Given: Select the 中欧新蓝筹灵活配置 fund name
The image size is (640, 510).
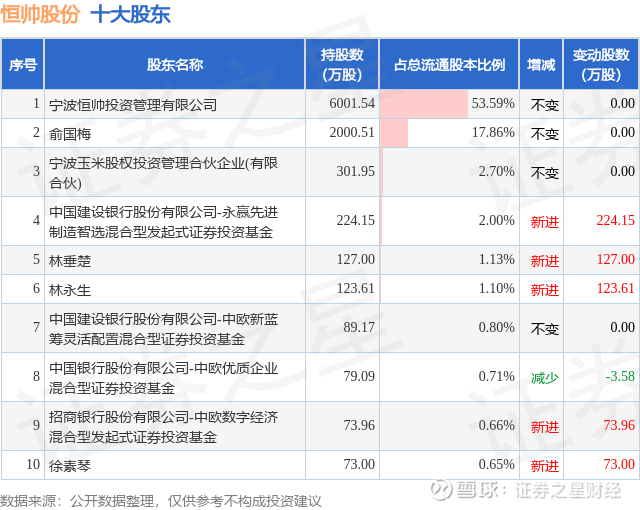Looking at the screenshot, I should 163,329.
